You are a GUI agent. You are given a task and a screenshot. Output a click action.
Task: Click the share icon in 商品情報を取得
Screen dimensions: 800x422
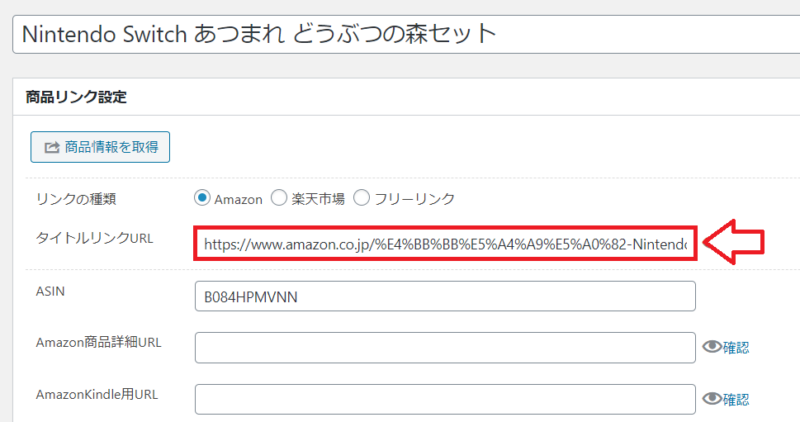tap(52, 147)
